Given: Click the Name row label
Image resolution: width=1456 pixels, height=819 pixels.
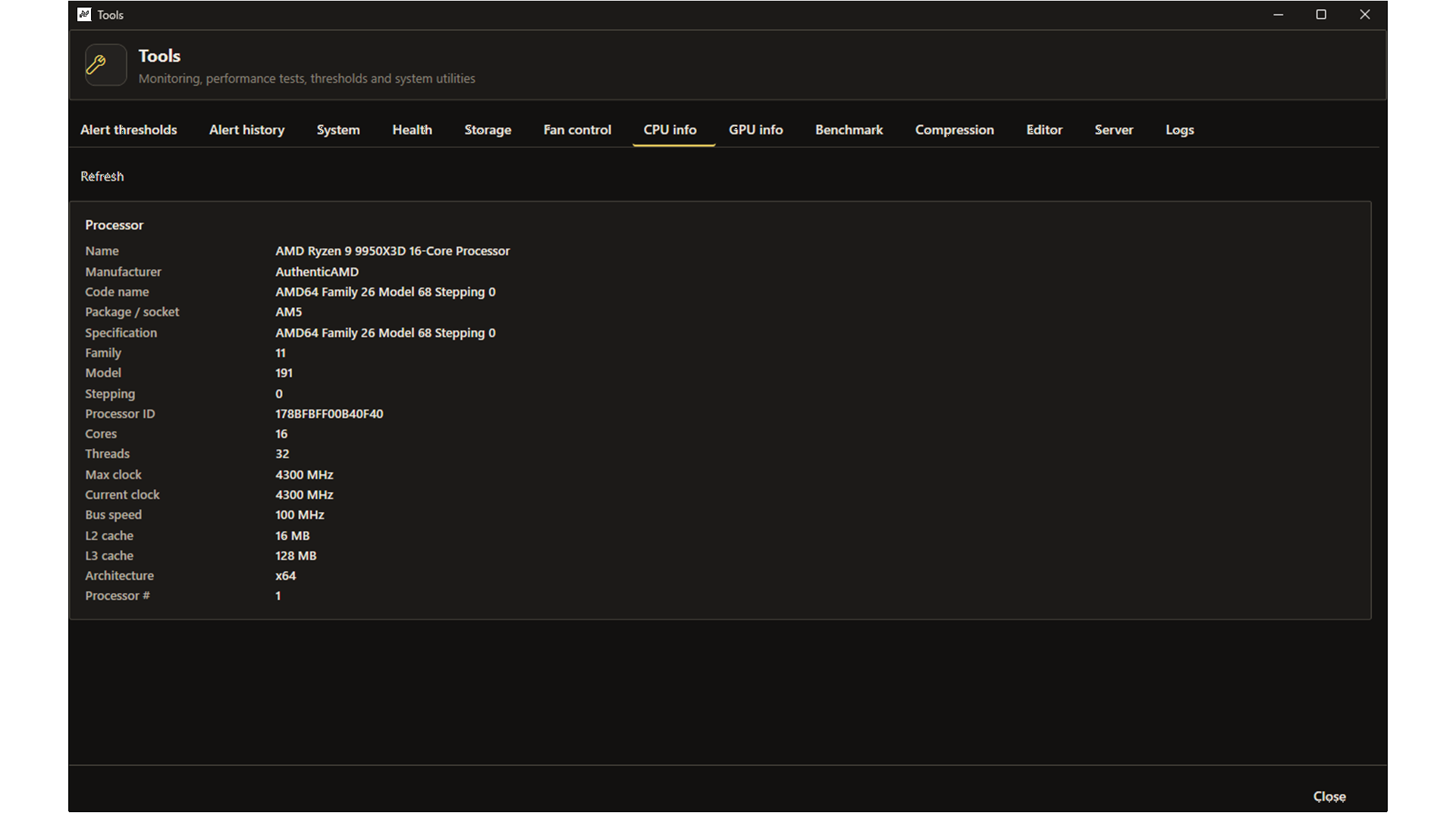Looking at the screenshot, I should pos(102,251).
